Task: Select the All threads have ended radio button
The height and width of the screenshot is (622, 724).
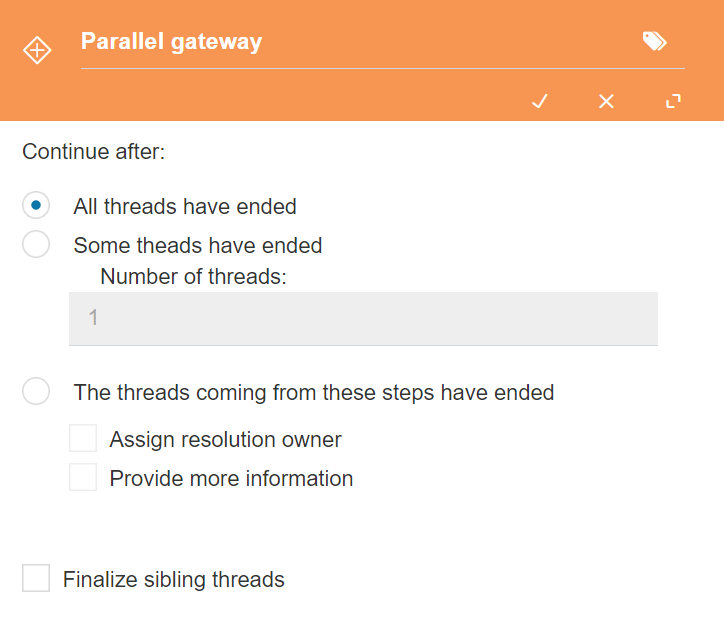Action: tap(36, 205)
